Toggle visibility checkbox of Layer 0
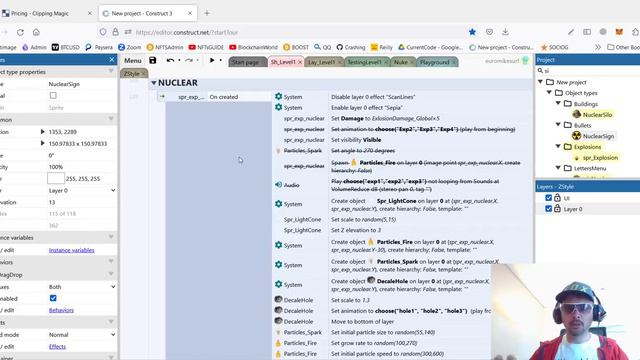 click(549, 209)
